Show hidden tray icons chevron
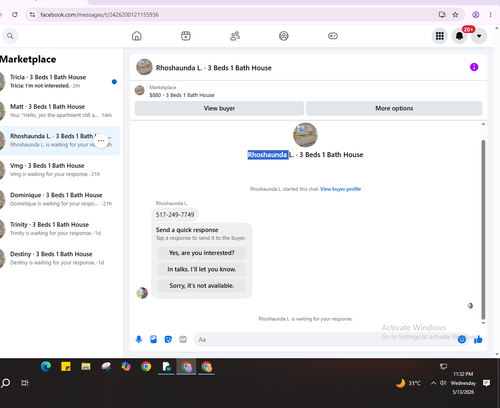 433,383
